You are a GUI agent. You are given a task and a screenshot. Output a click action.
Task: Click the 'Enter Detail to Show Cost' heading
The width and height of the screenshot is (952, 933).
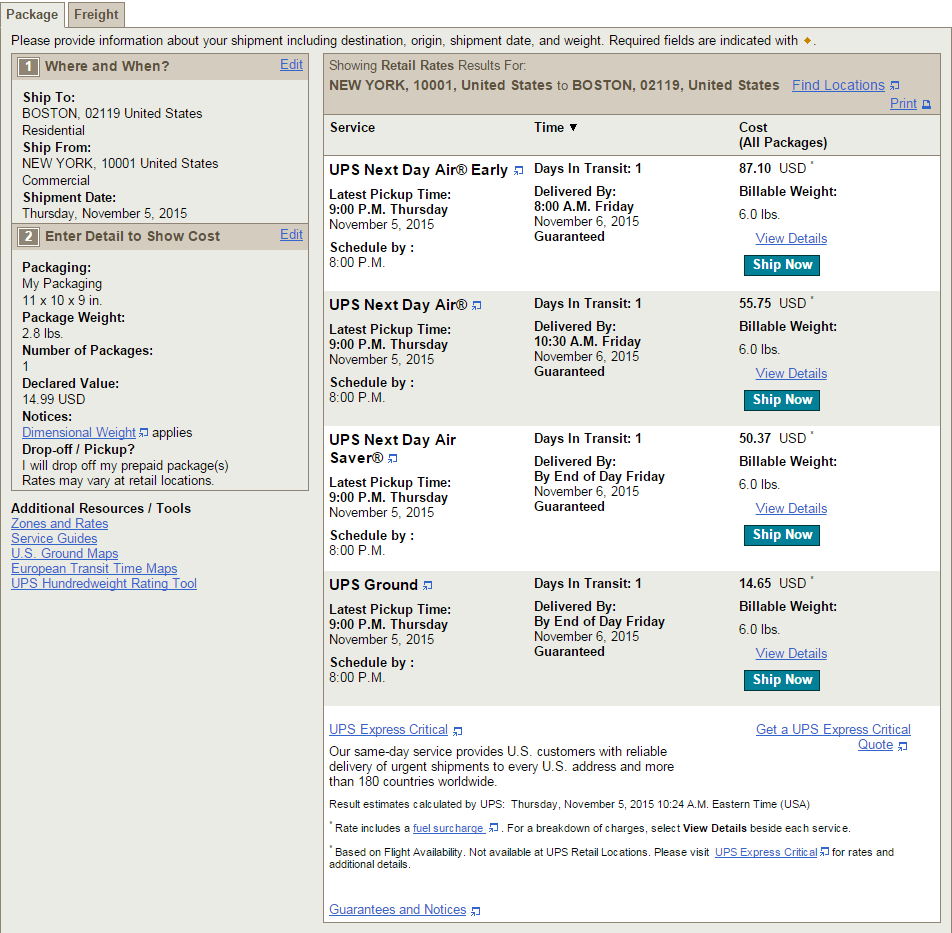point(132,236)
